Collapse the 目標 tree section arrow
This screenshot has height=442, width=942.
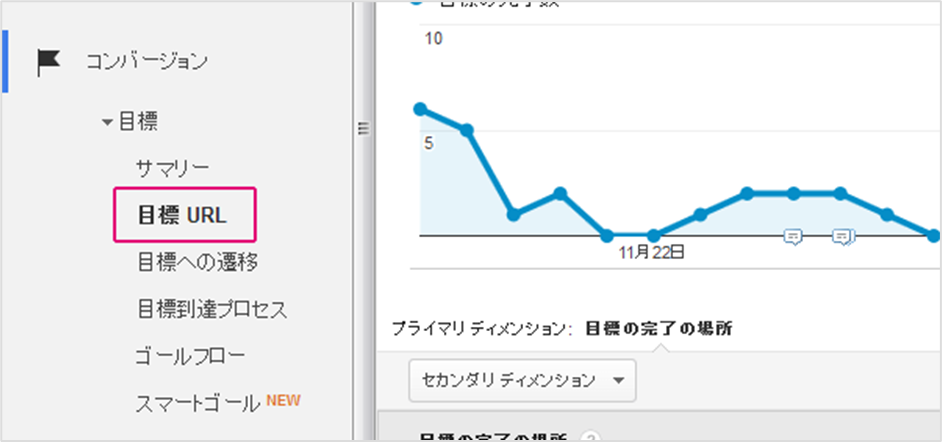coord(107,123)
